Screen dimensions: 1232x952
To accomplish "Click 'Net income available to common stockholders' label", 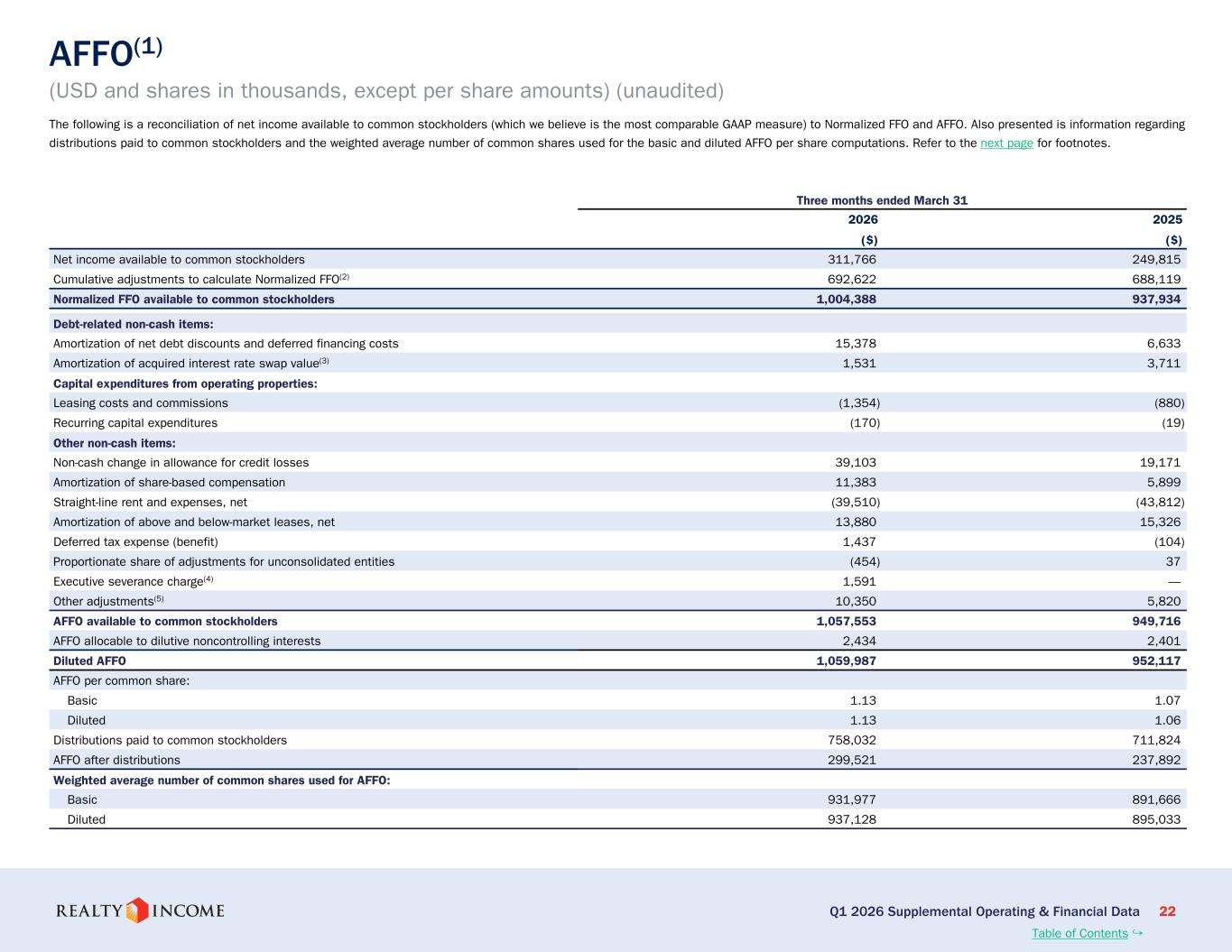I will pos(179,259).
